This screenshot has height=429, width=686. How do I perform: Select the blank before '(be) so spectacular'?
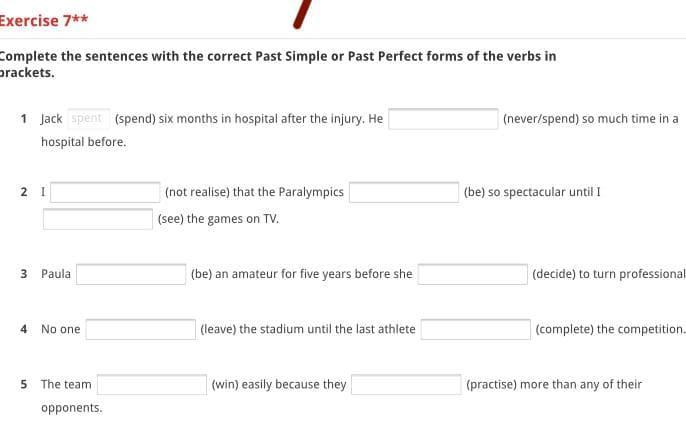pyautogui.click(x=403, y=192)
